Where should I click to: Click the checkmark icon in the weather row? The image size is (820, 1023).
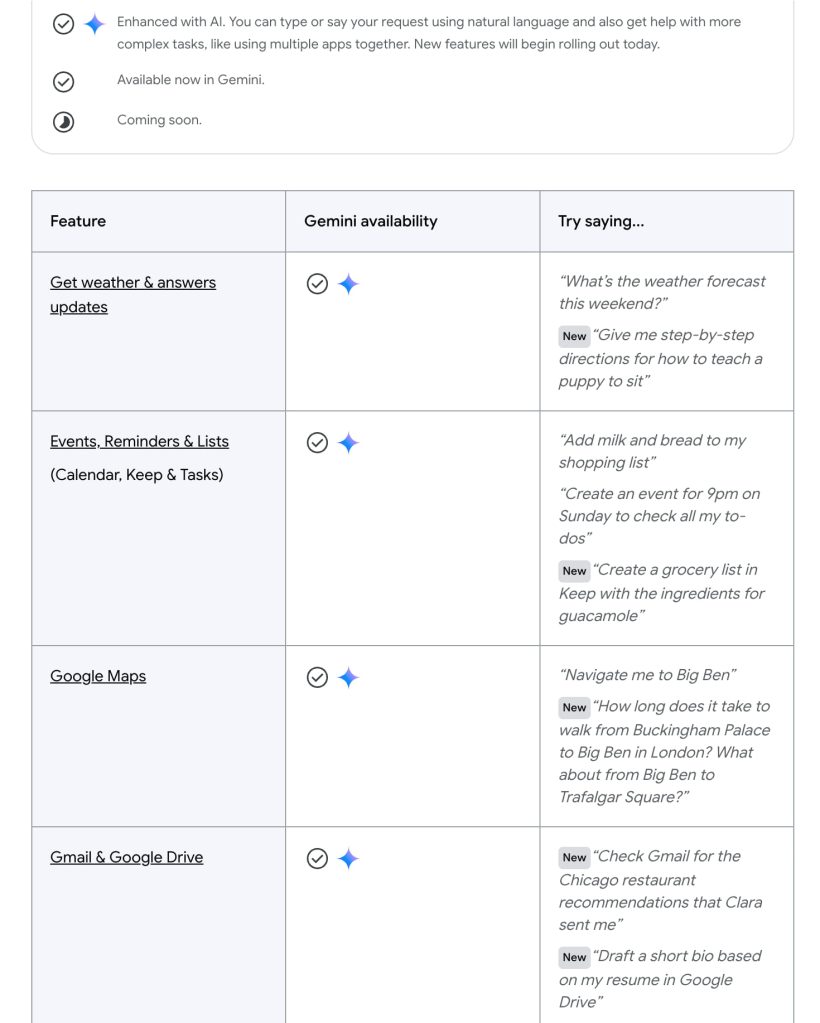(317, 284)
